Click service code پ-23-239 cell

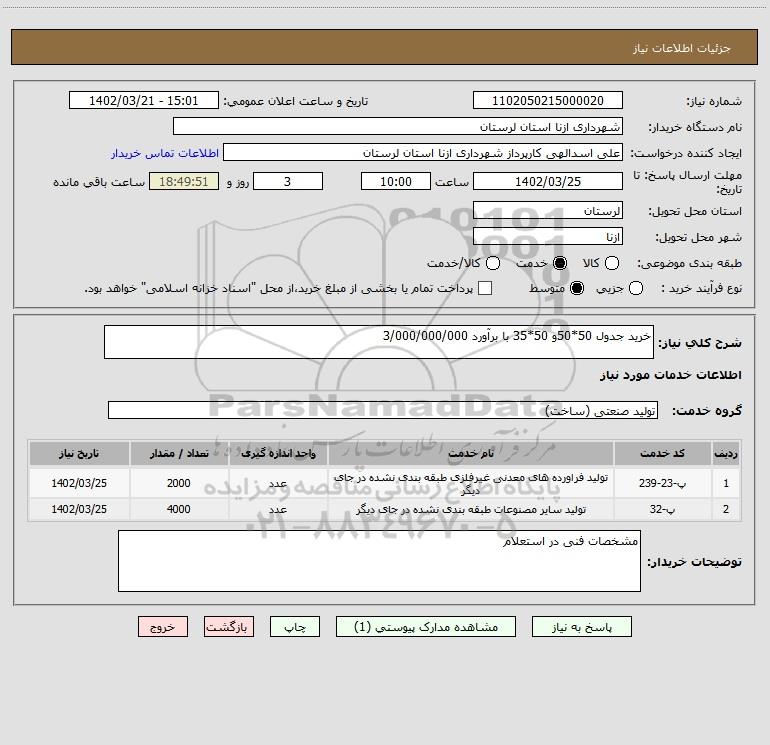tap(662, 483)
